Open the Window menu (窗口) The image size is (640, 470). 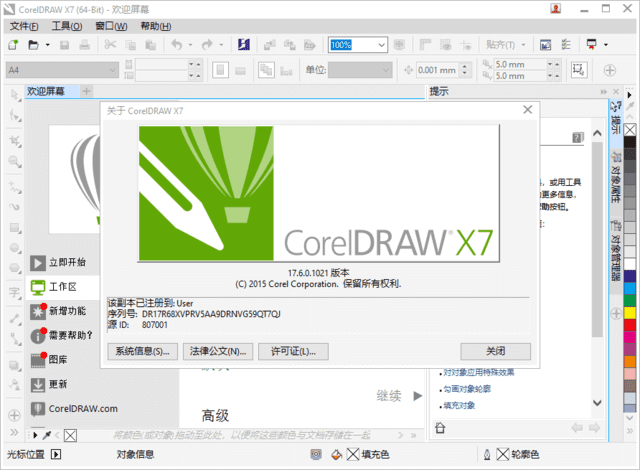pos(111,27)
